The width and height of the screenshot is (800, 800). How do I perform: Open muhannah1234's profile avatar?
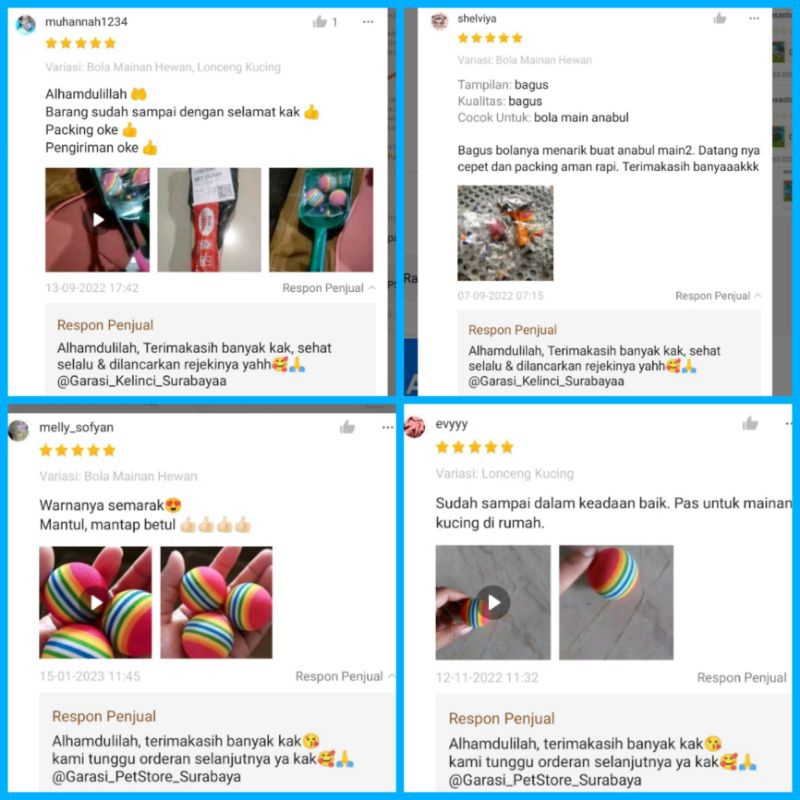coord(26,24)
